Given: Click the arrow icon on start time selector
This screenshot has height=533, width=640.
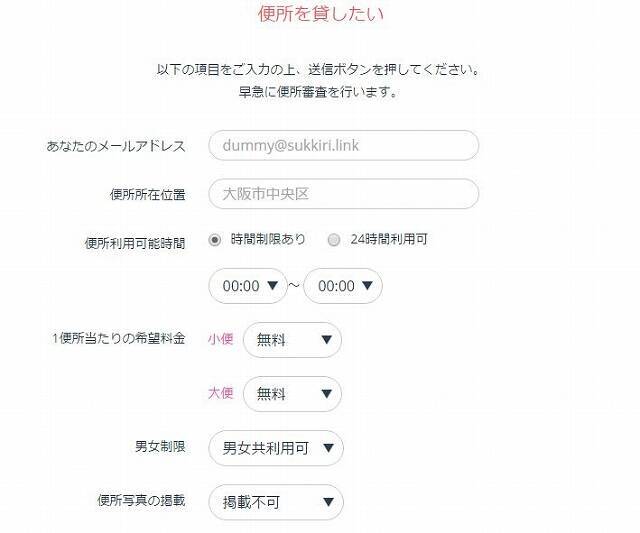Looking at the screenshot, I should click(273, 286).
